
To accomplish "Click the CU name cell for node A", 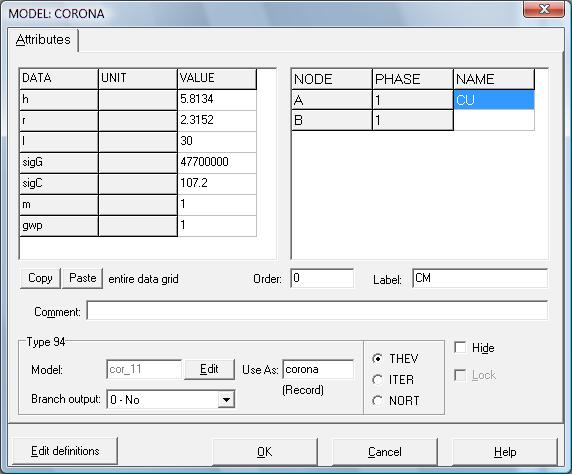I will point(494,100).
